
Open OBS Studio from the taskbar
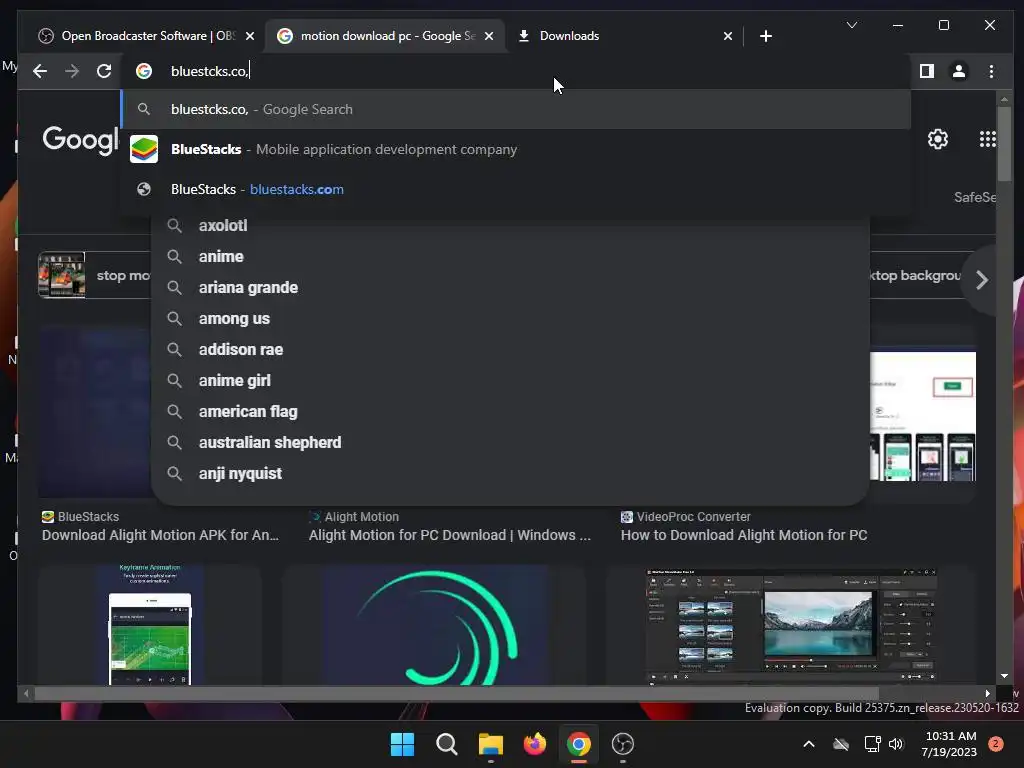pos(623,744)
